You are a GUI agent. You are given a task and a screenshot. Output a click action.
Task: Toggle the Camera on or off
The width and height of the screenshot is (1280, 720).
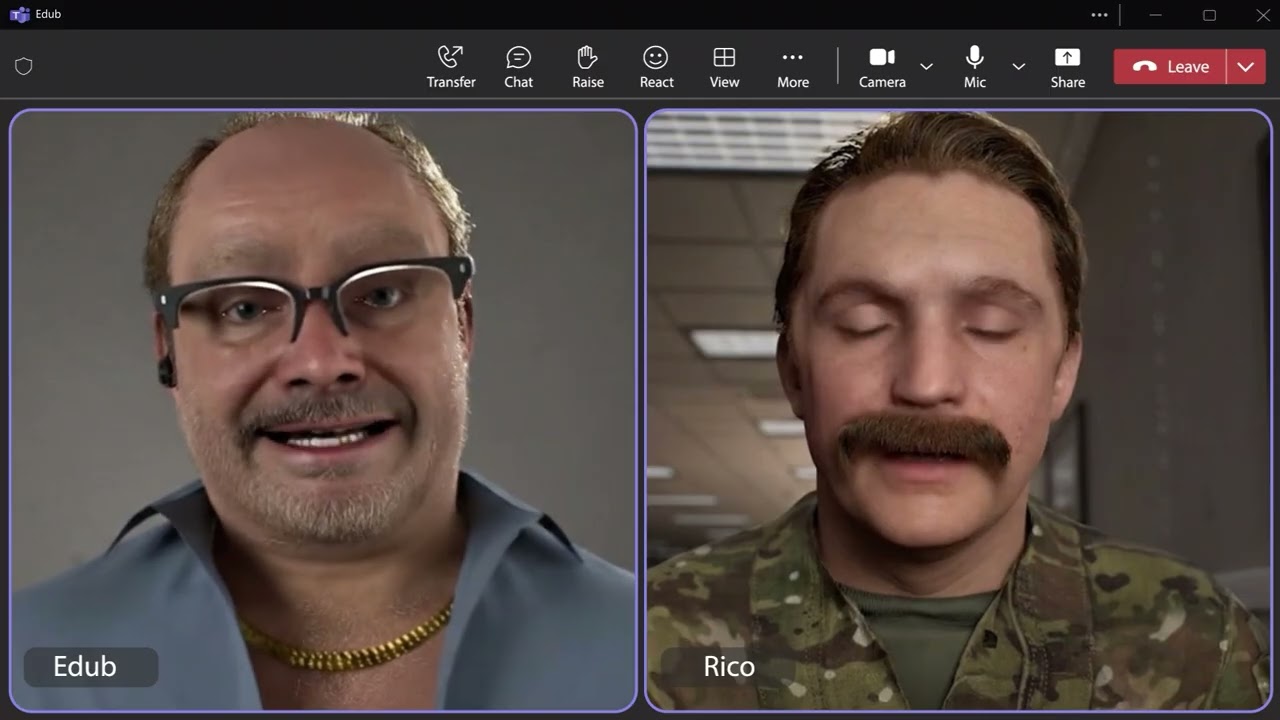[x=882, y=67]
